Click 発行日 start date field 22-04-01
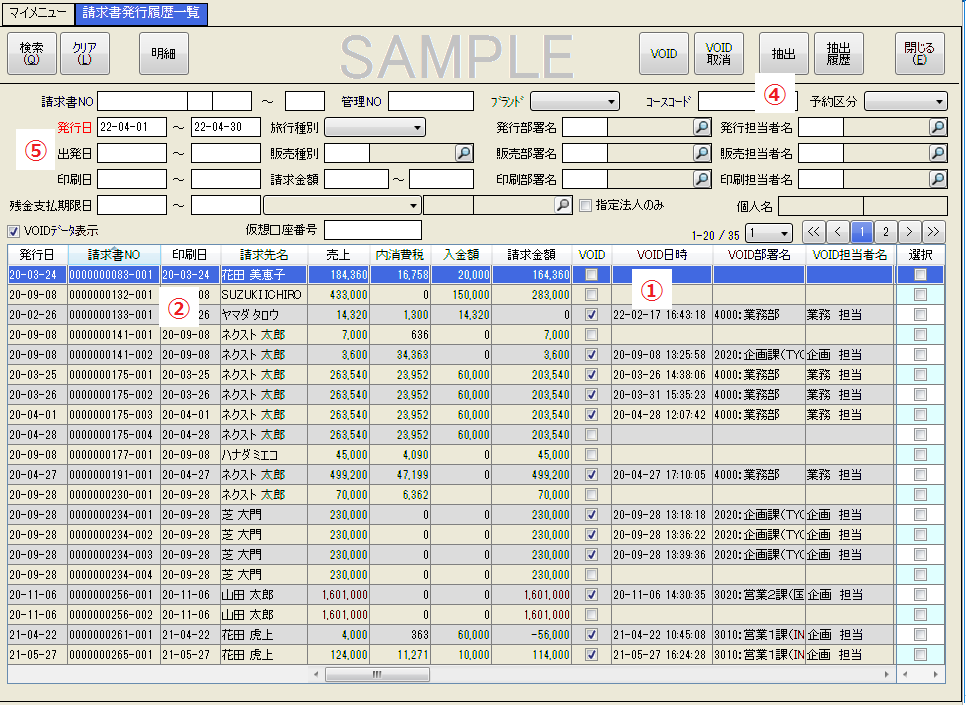The height and width of the screenshot is (715, 966). tap(132, 127)
